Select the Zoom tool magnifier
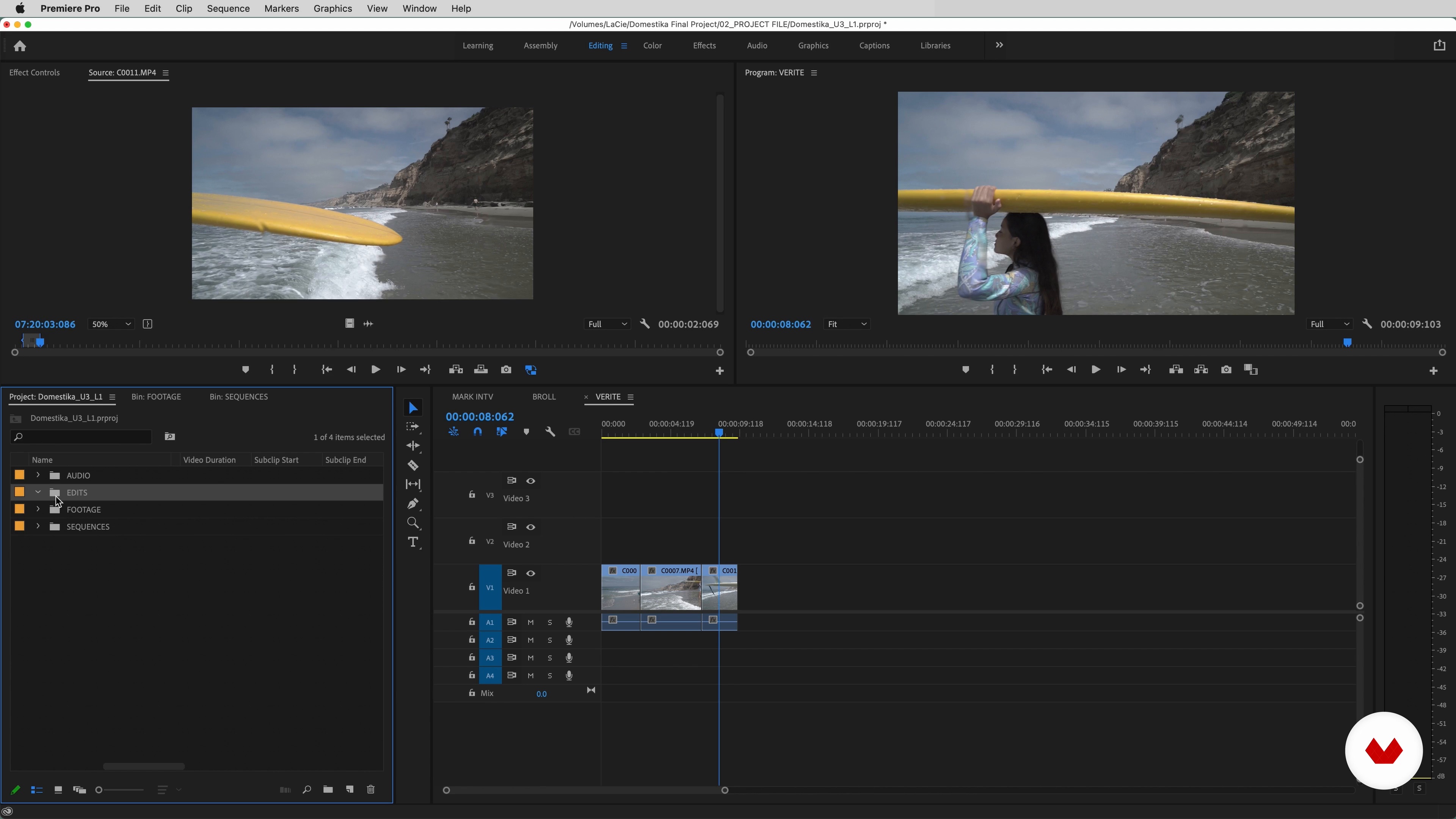This screenshot has height=819, width=1456. [x=413, y=523]
